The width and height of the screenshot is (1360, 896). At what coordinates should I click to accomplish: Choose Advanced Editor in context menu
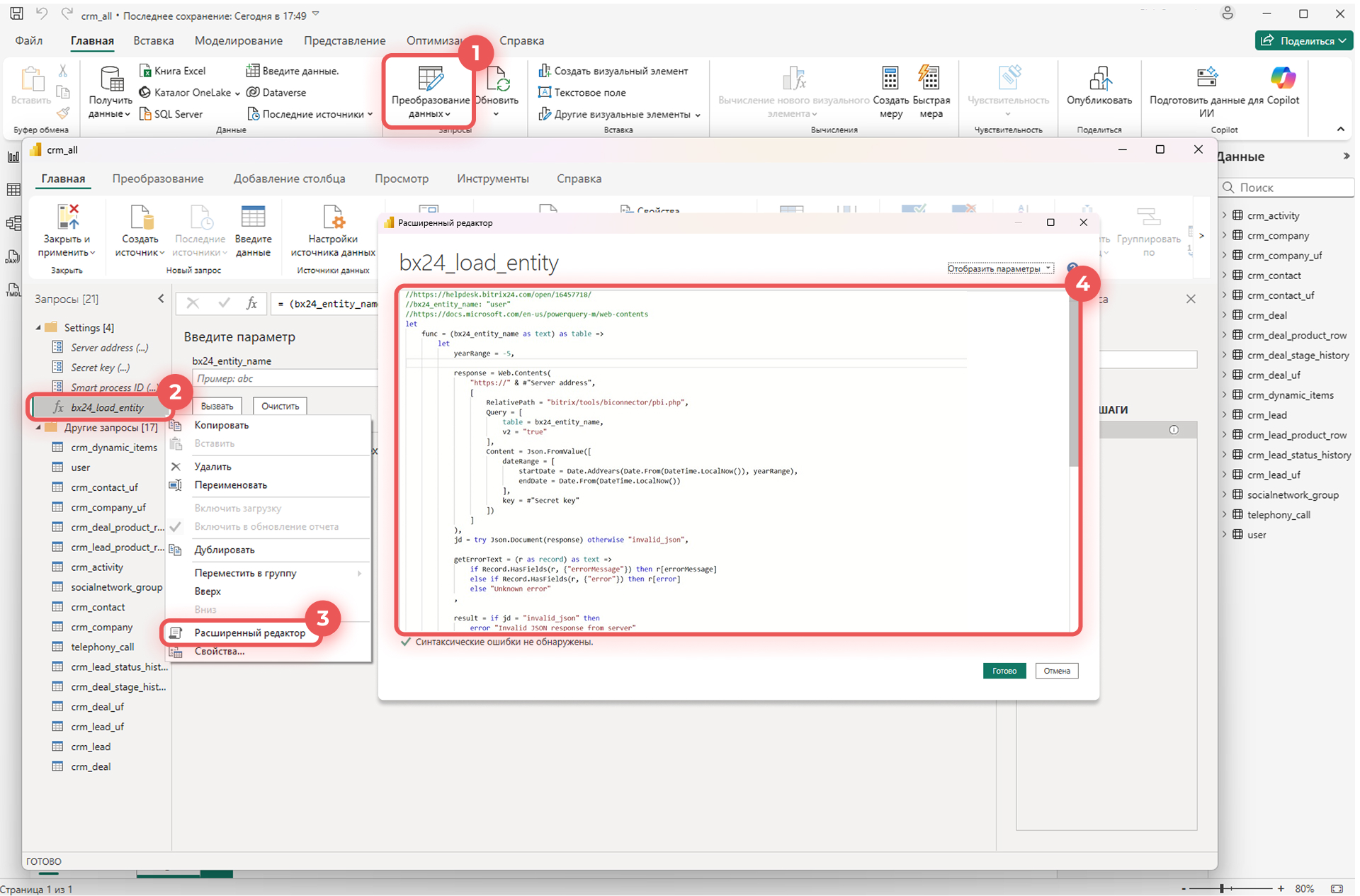coord(249,633)
